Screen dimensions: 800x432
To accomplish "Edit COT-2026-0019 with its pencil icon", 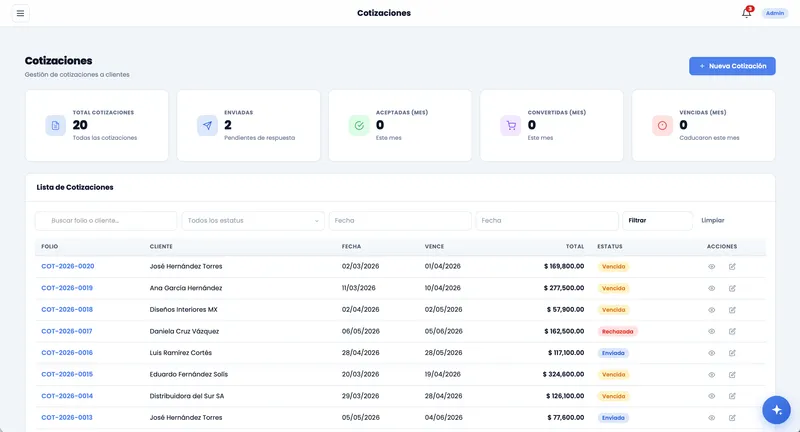I will [732, 288].
